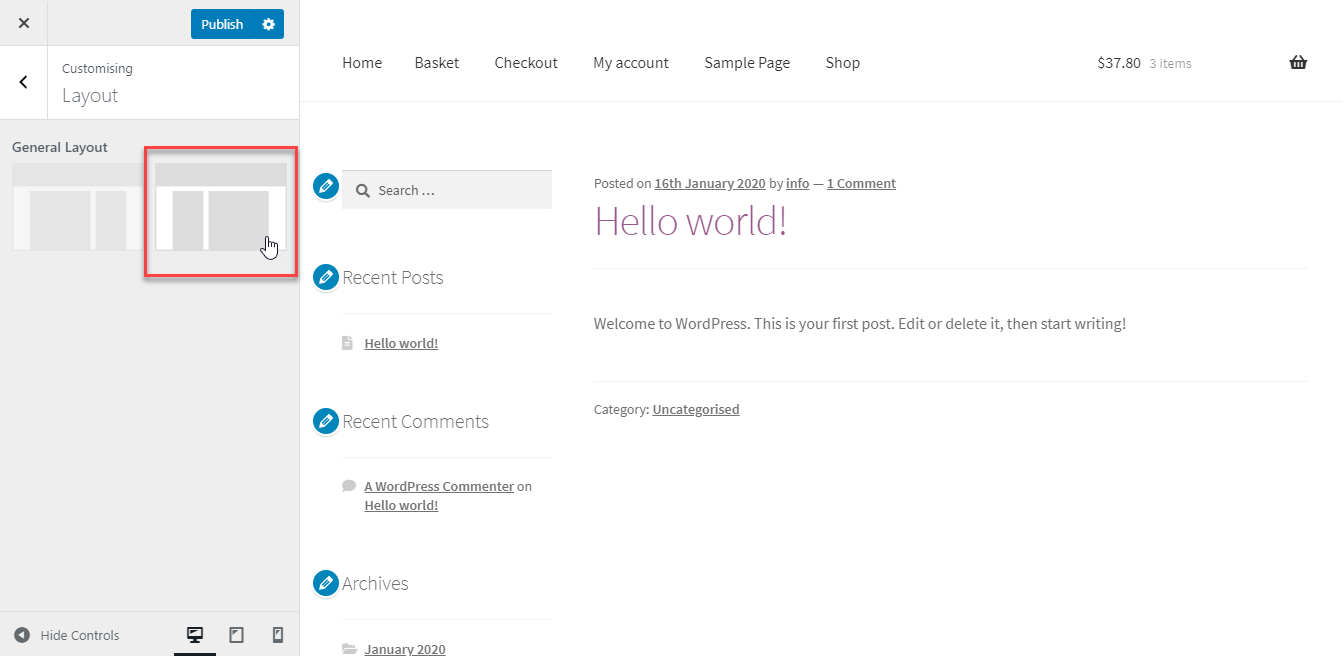
Task: Open the Checkout menu item
Action: [x=526, y=63]
